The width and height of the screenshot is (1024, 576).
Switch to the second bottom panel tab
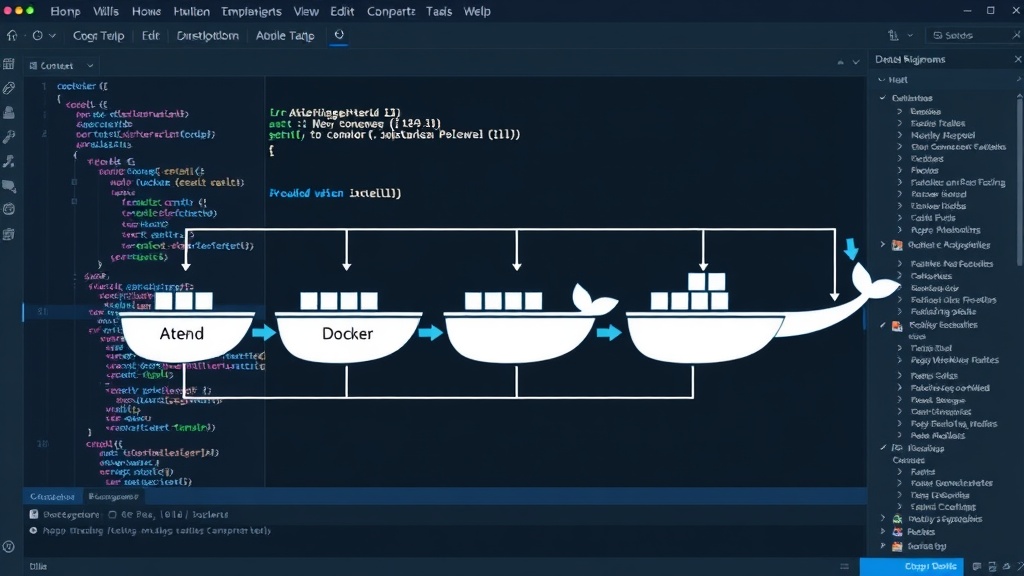113,497
